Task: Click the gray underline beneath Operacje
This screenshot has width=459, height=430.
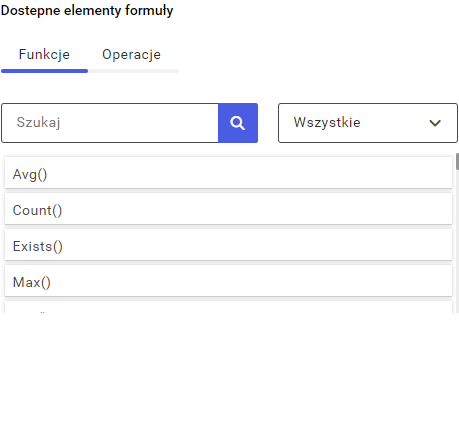Action: click(x=133, y=71)
